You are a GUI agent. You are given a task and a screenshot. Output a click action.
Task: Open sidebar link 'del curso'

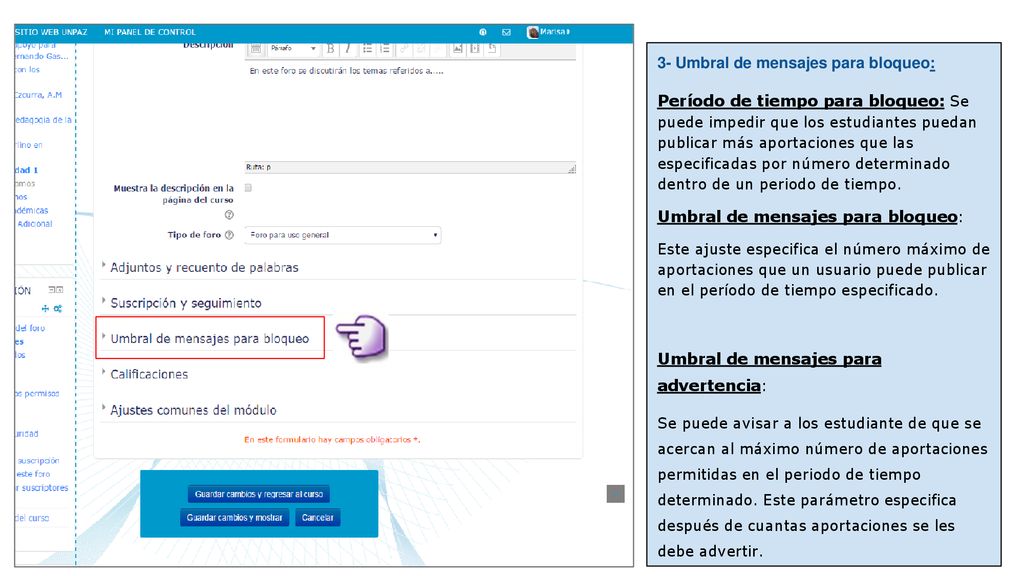(32, 518)
